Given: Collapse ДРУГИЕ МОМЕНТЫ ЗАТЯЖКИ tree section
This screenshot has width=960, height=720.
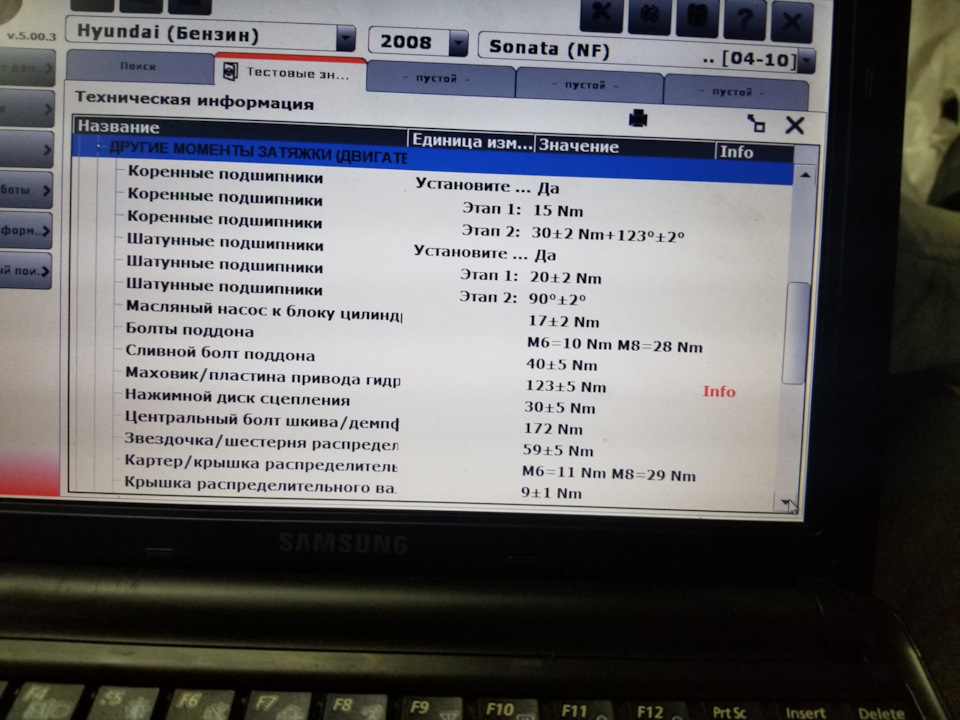Looking at the screenshot, I should 99,147.
